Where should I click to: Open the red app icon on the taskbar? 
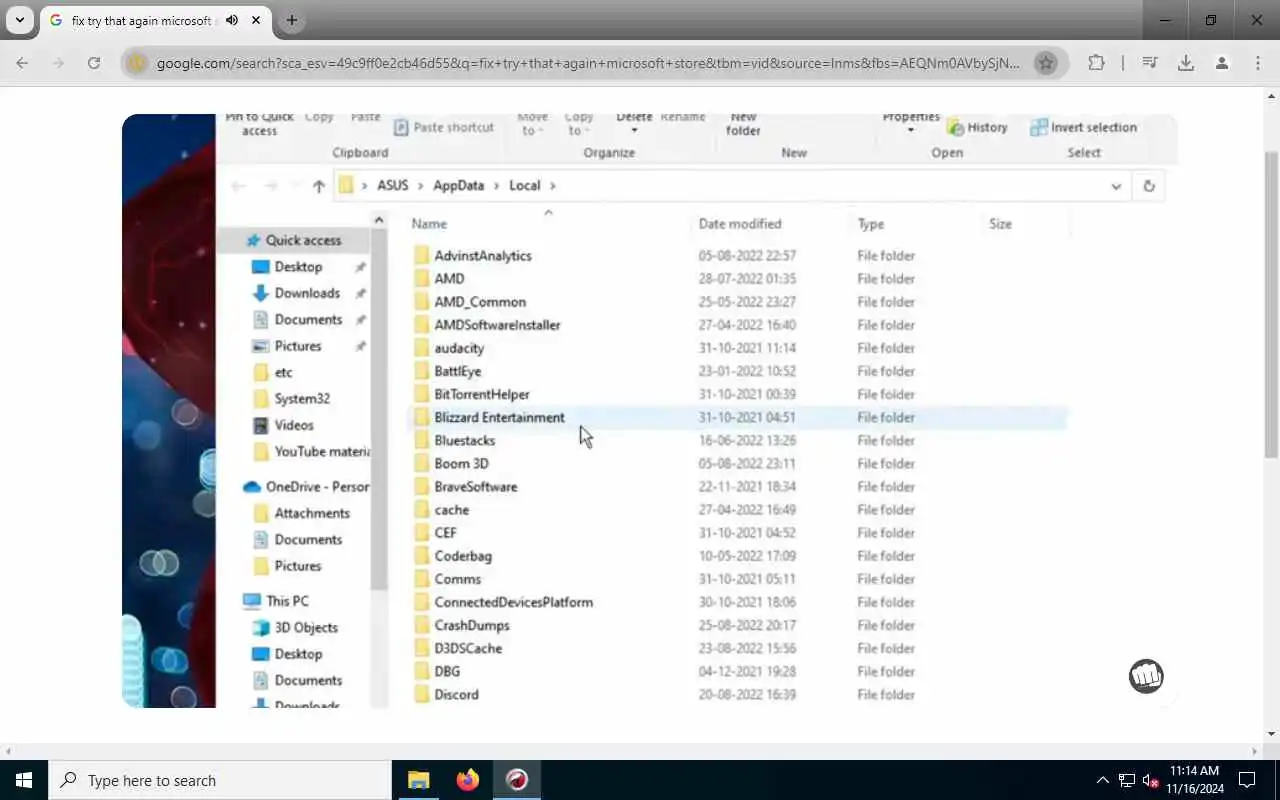[x=517, y=780]
